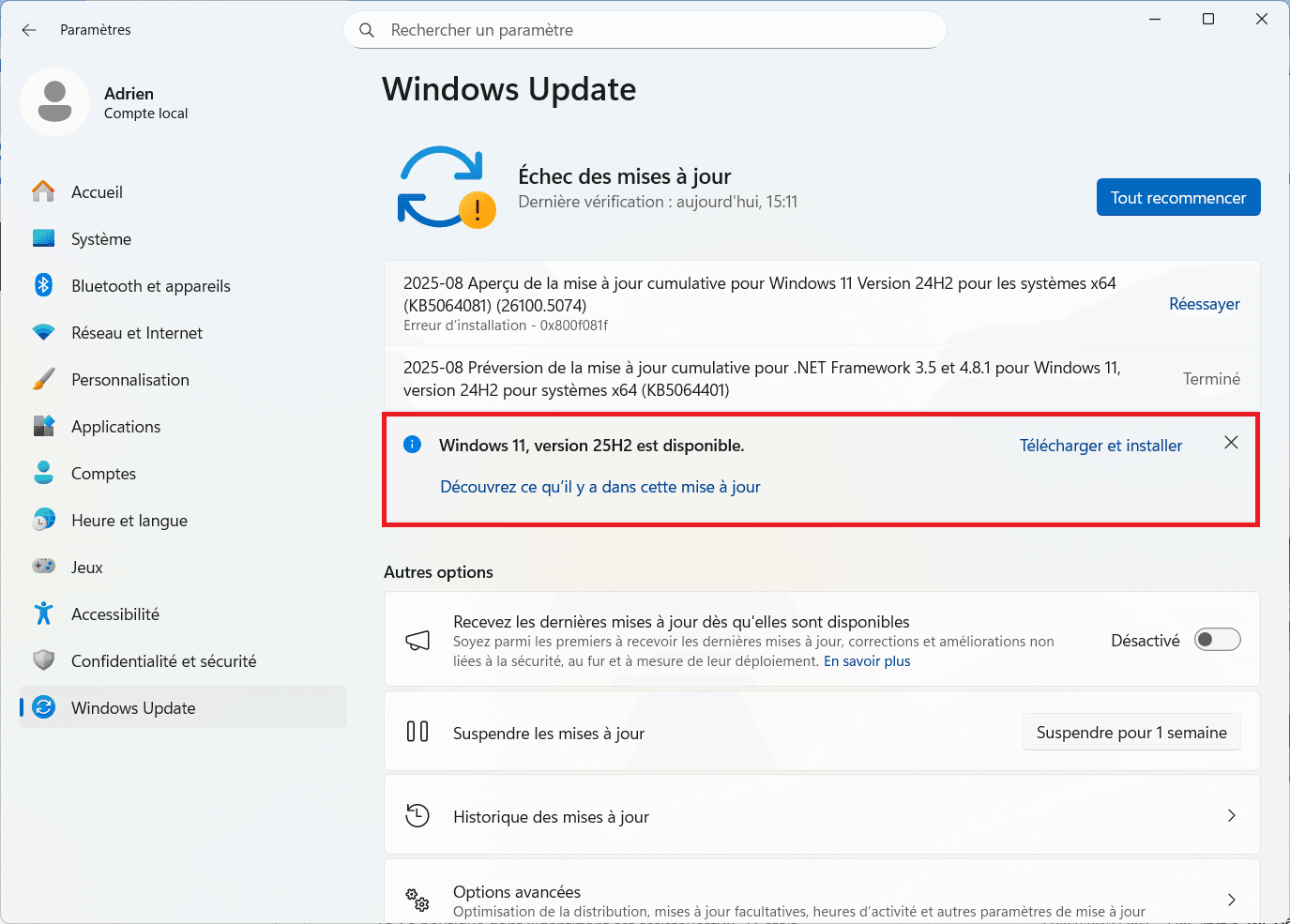Image resolution: width=1290 pixels, height=924 pixels.
Task: Click the Accueil house icon
Action: (43, 191)
